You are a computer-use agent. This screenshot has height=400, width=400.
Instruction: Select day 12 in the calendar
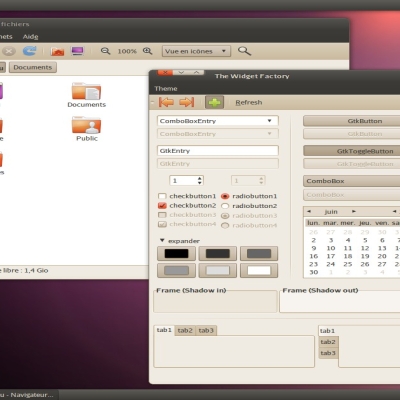coord(365,248)
